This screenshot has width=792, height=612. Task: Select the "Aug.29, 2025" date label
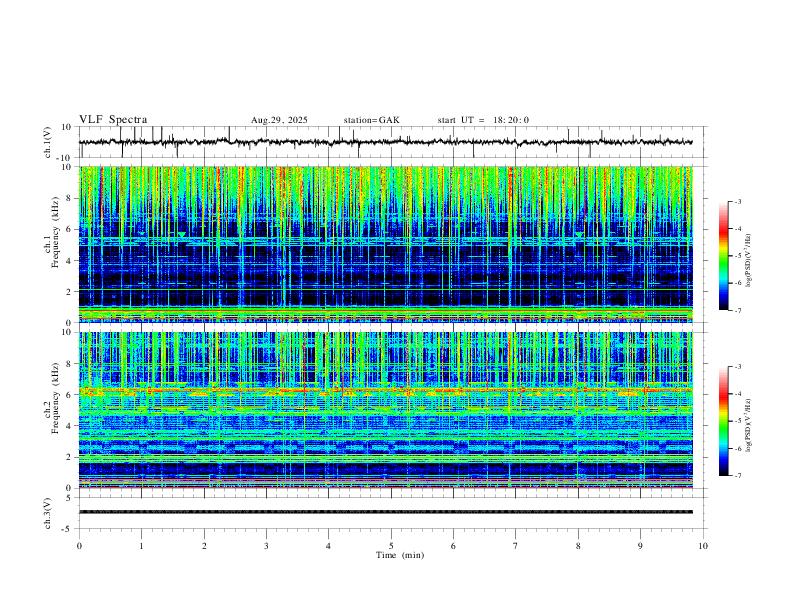279,120
